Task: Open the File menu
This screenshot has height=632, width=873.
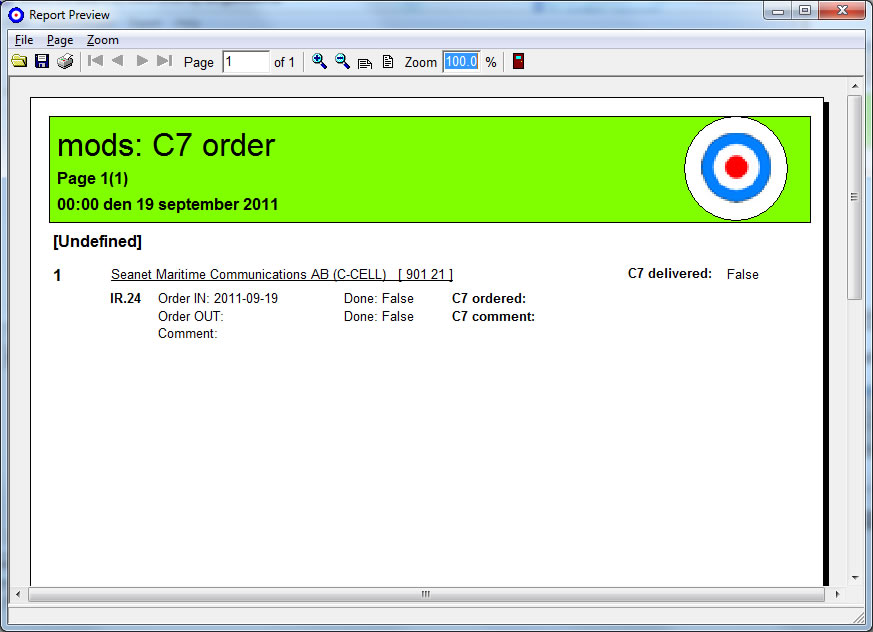Action: (x=24, y=40)
